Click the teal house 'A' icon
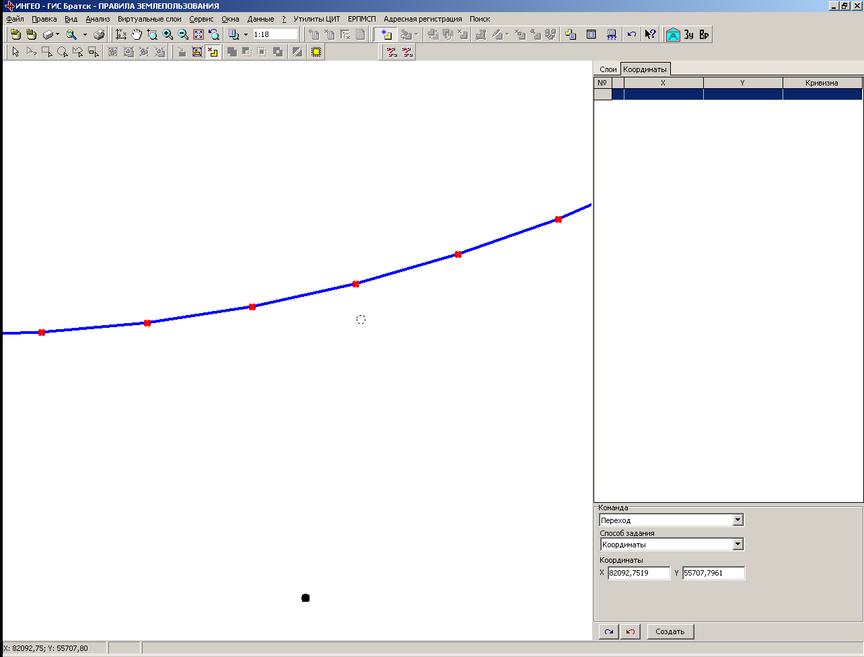Image resolution: width=864 pixels, height=657 pixels. point(673,35)
